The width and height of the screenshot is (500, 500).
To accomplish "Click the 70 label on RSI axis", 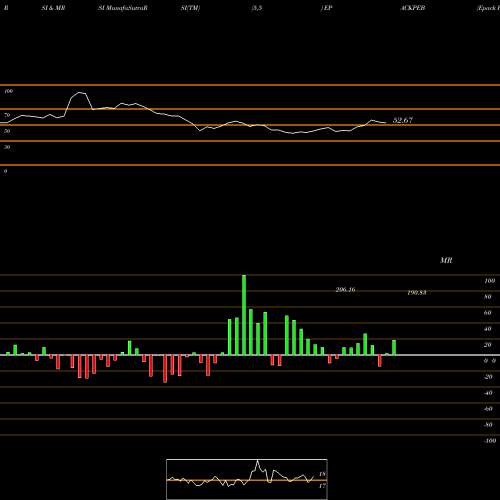I will point(7,115).
